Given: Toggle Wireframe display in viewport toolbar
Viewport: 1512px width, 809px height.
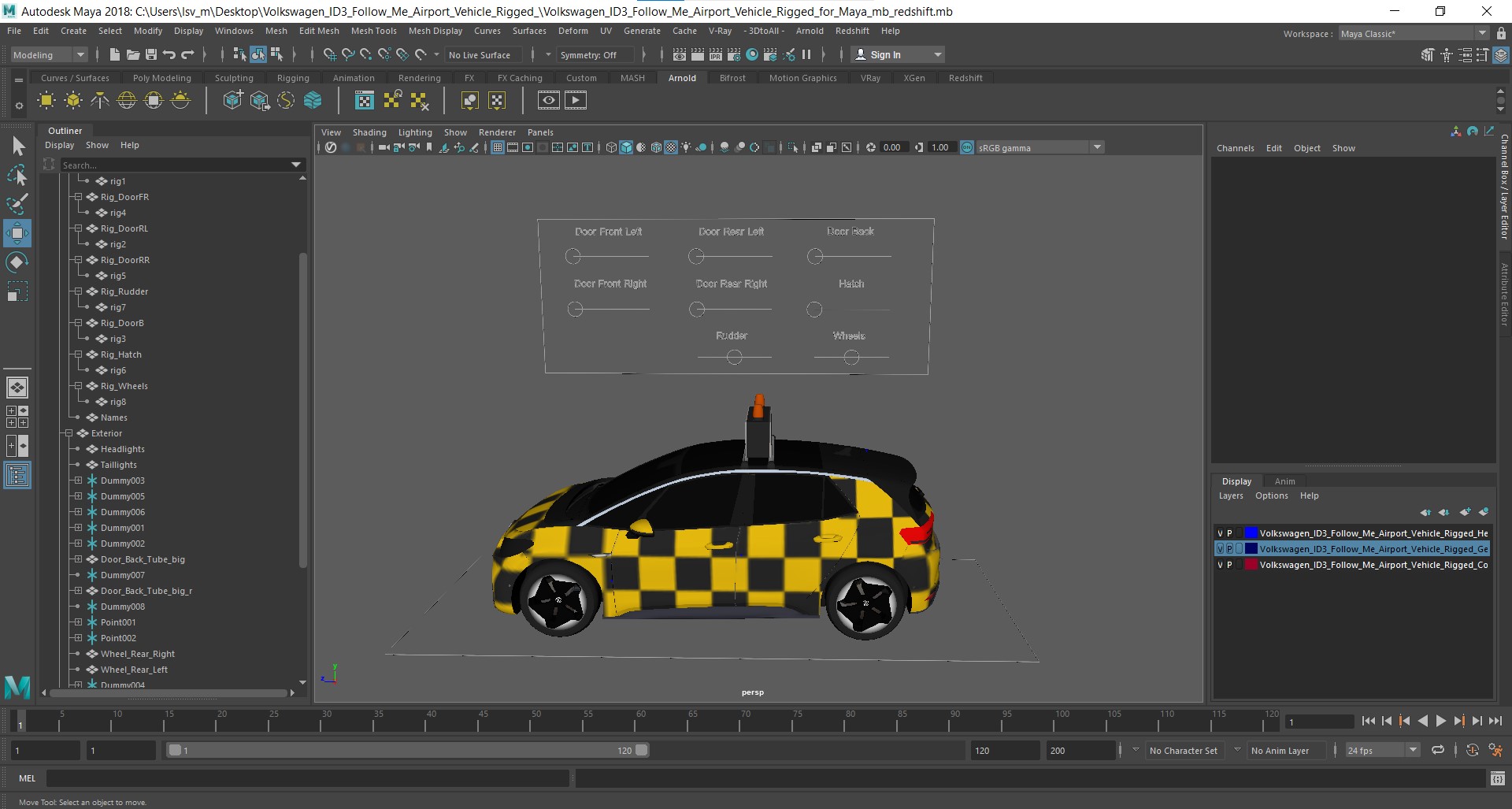Looking at the screenshot, I should click(611, 147).
